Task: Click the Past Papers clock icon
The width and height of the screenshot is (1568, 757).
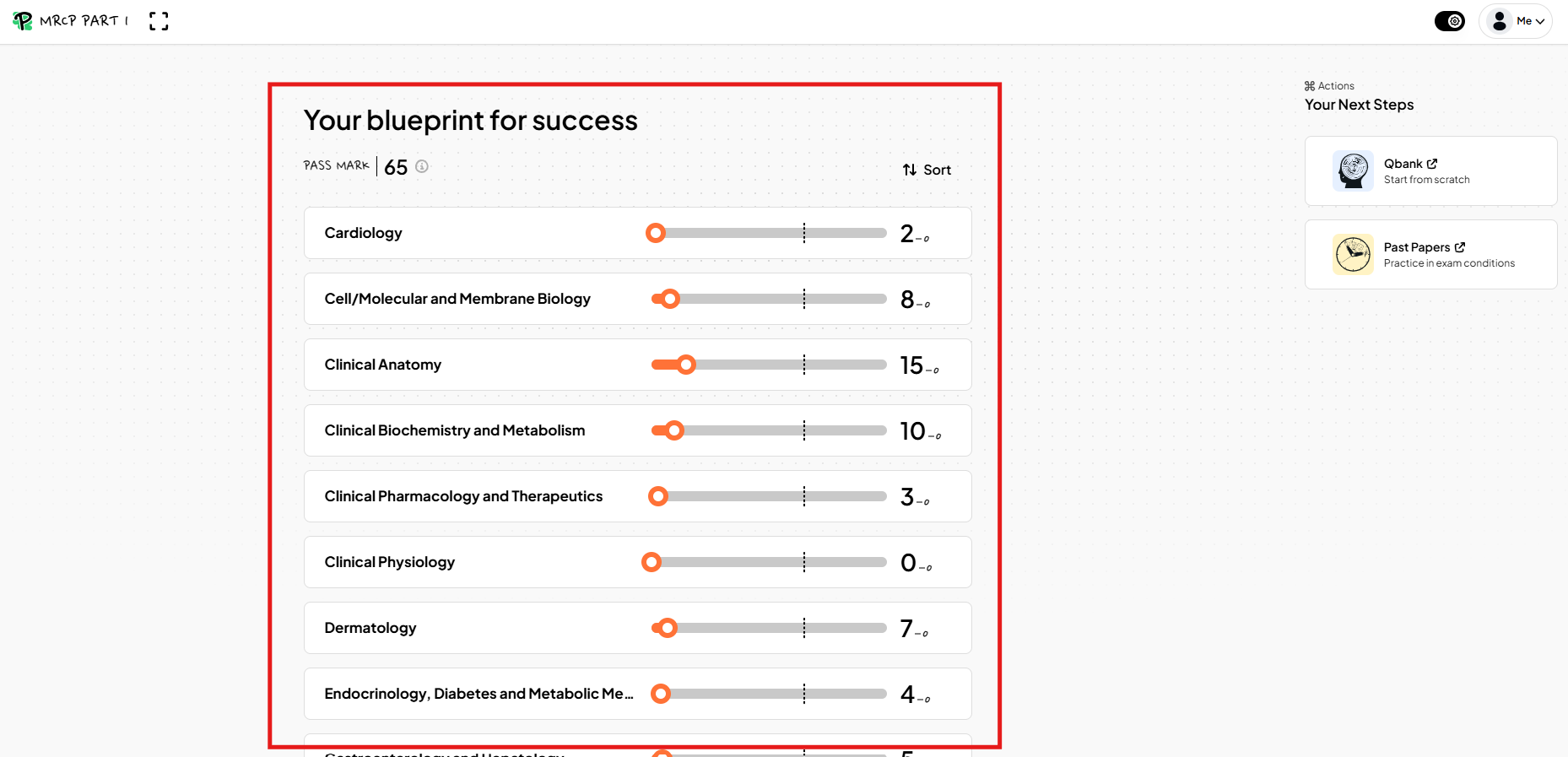Action: coord(1353,254)
